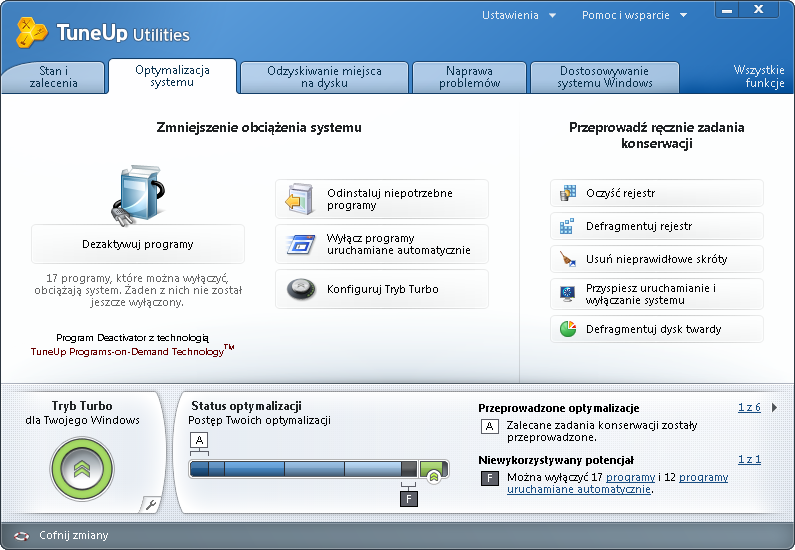Viewport: 795px width, 550px height.
Task: Open the Ustawienia dropdown menu
Action: [x=519, y=15]
